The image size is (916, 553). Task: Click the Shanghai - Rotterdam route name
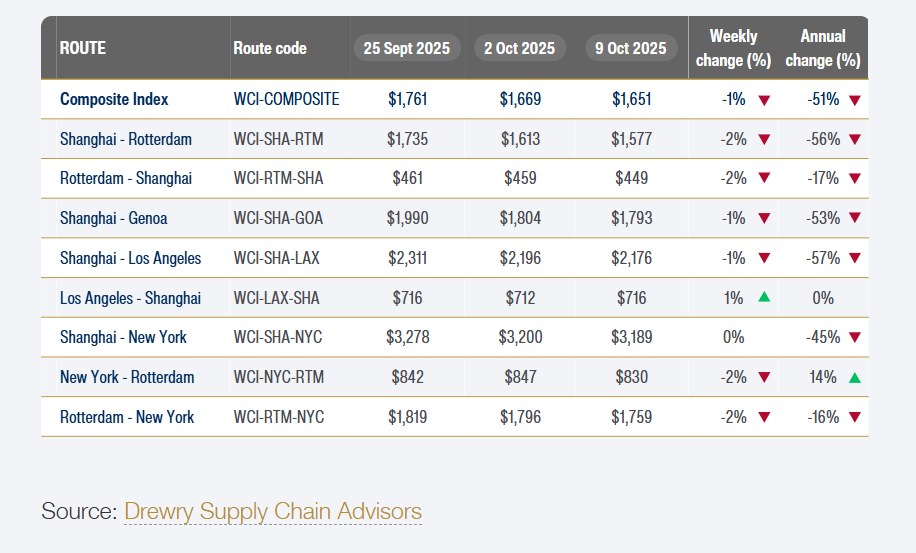point(126,139)
